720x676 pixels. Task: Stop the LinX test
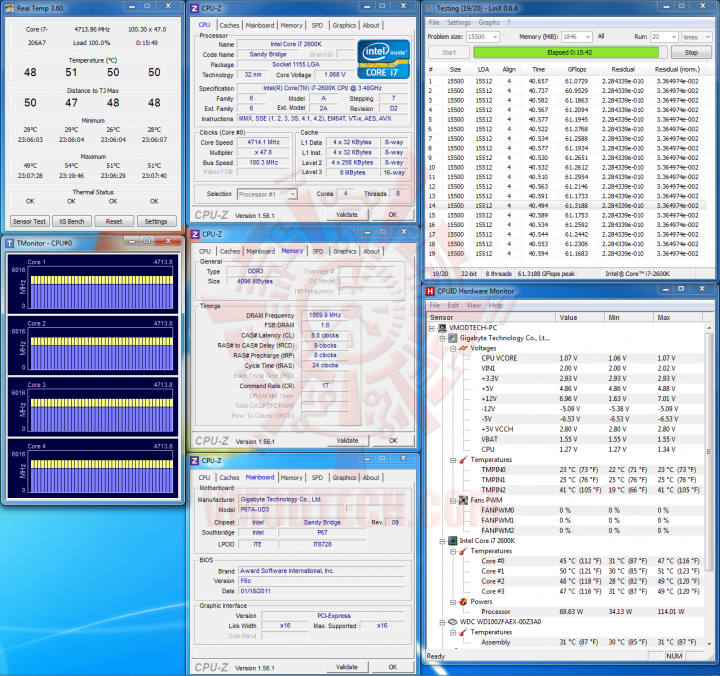point(691,52)
